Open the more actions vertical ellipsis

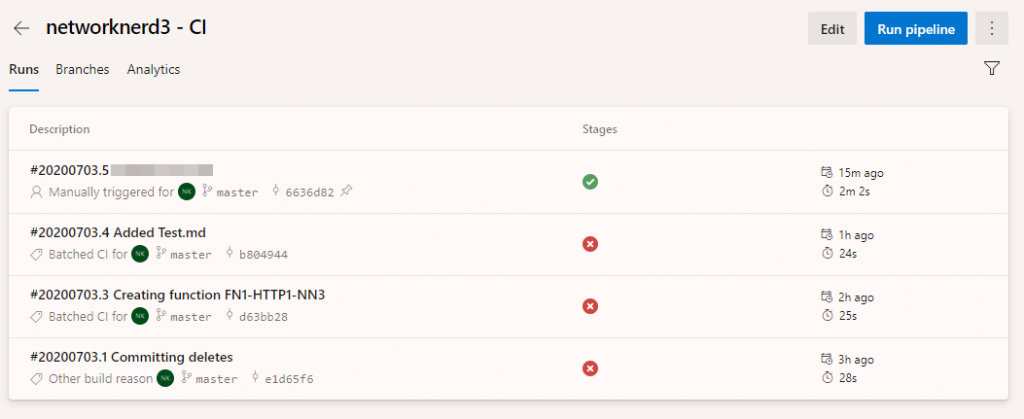tap(991, 28)
